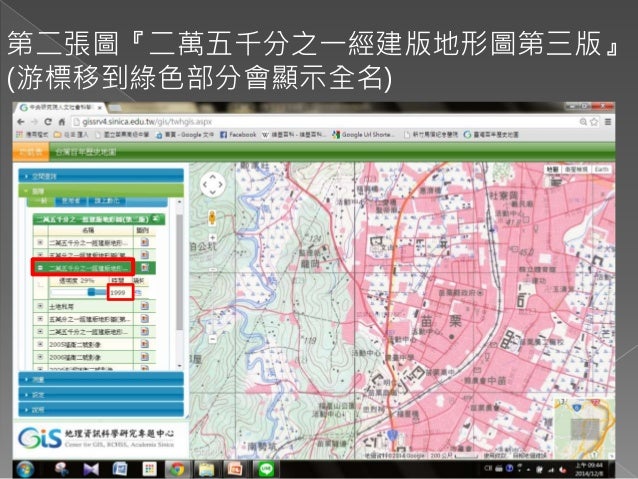Open legend icon for 2006福衛二號影像
This screenshot has height=479, width=638.
[144, 357]
